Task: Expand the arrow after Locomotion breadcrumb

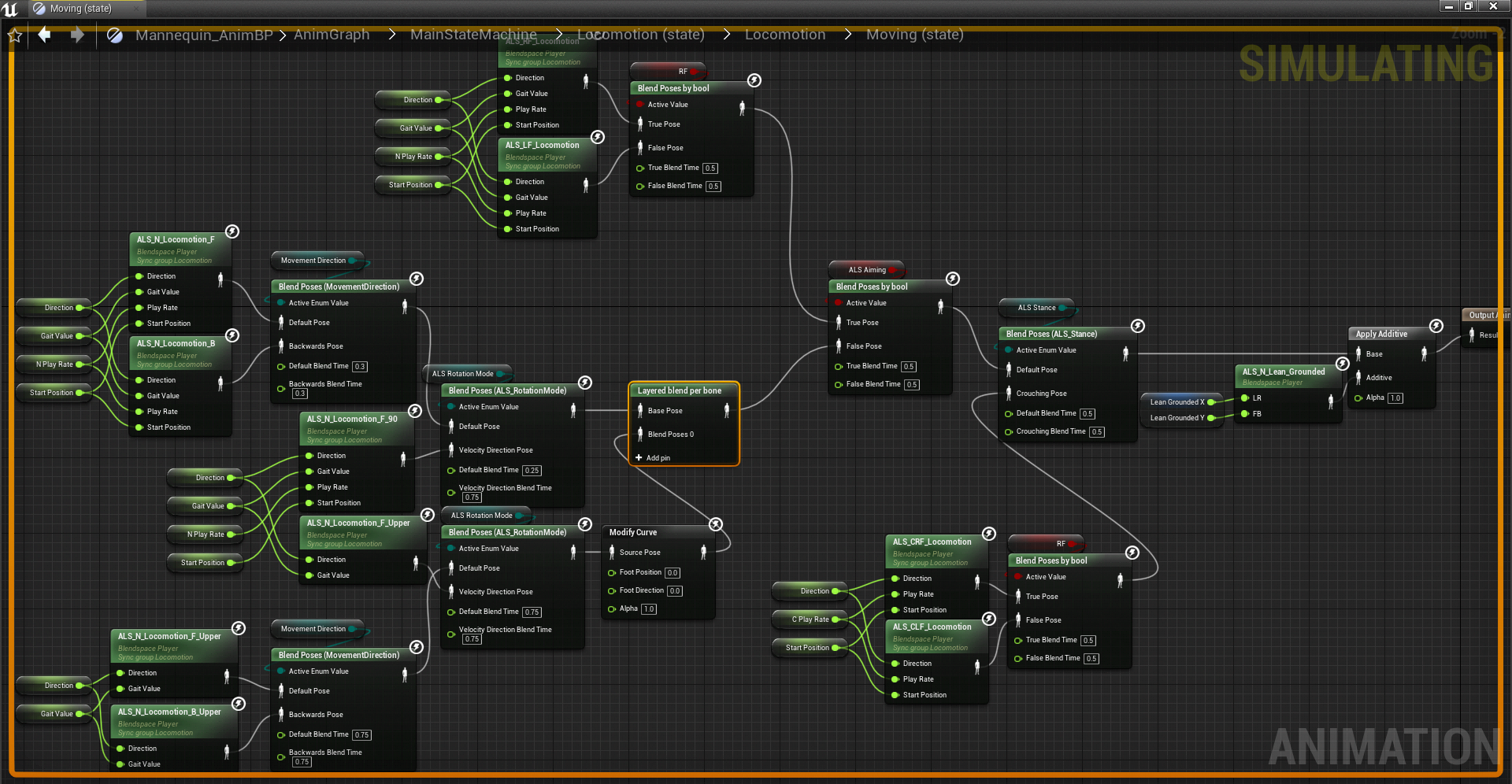Action: pos(847,35)
